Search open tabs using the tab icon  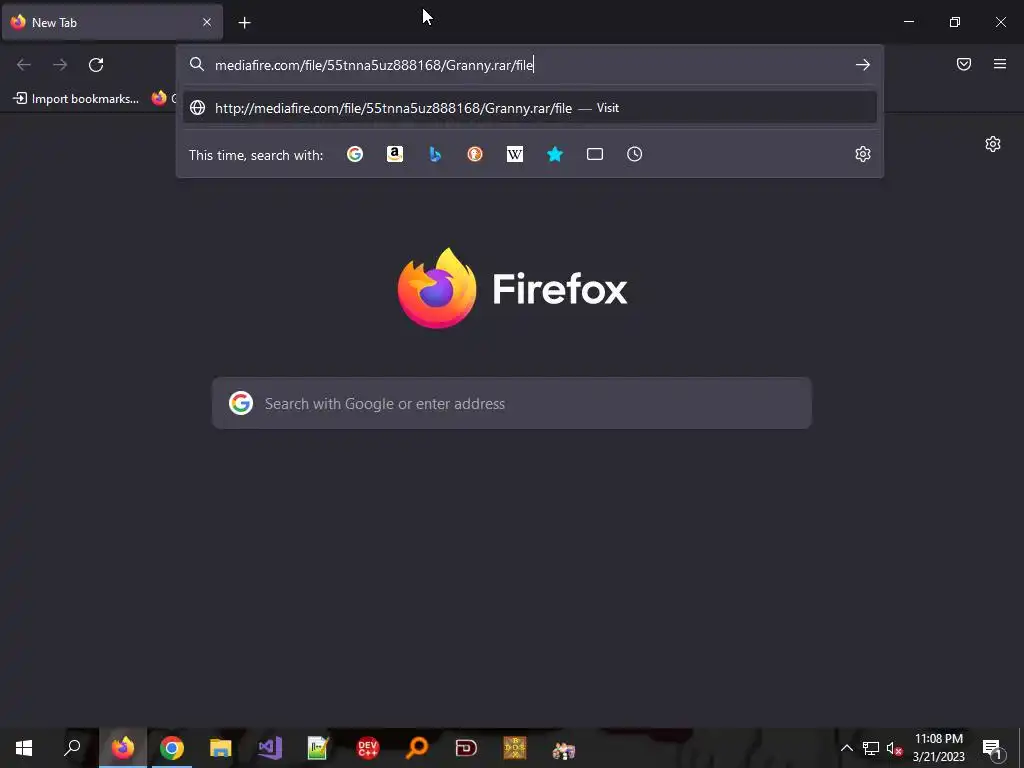[594, 154]
